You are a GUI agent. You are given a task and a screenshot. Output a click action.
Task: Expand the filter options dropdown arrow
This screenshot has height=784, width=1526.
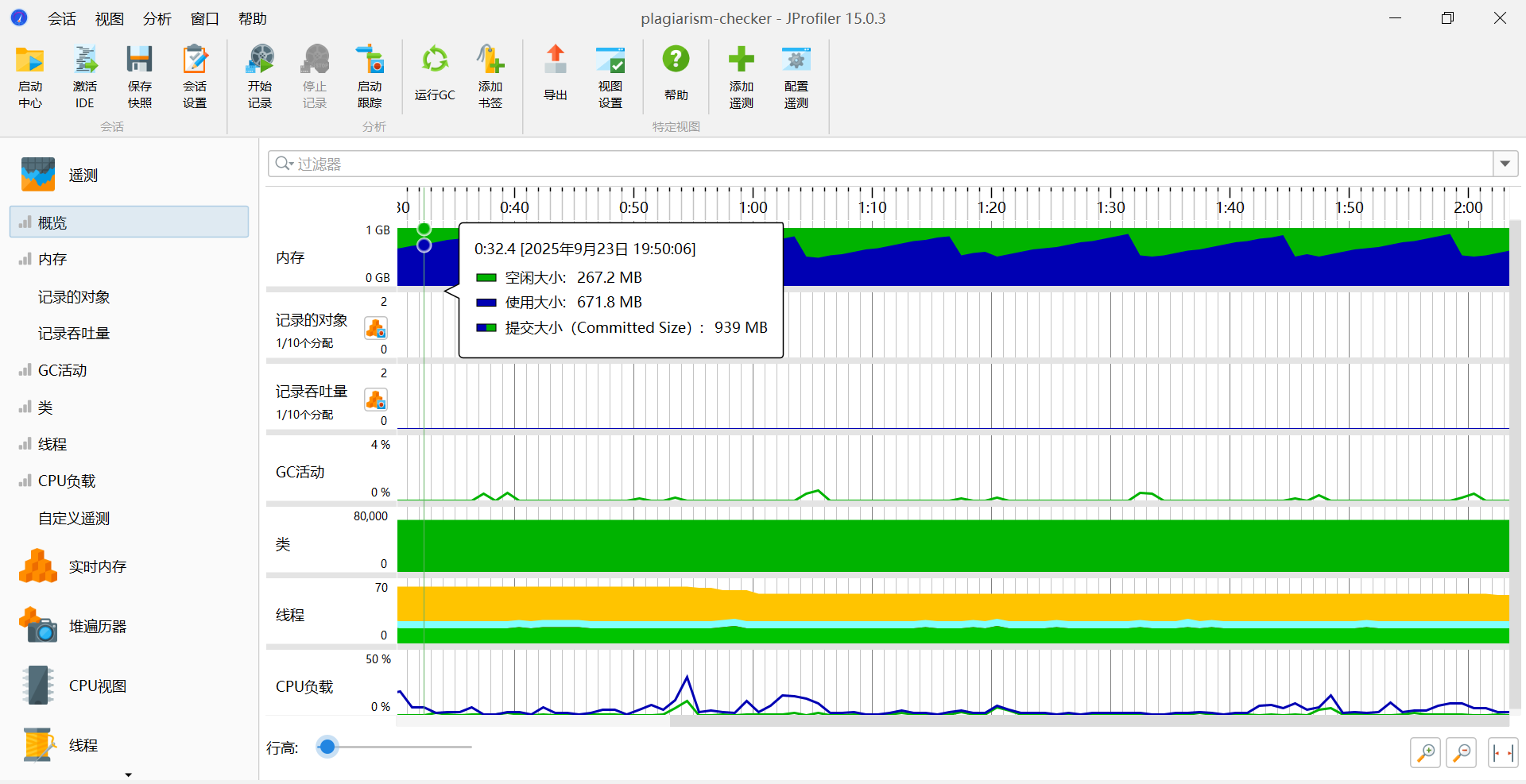[1505, 164]
